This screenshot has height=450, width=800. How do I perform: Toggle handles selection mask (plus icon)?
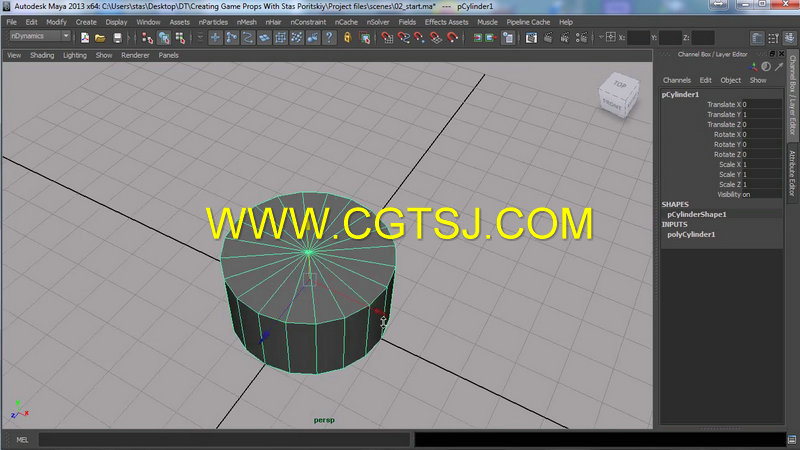(x=215, y=38)
